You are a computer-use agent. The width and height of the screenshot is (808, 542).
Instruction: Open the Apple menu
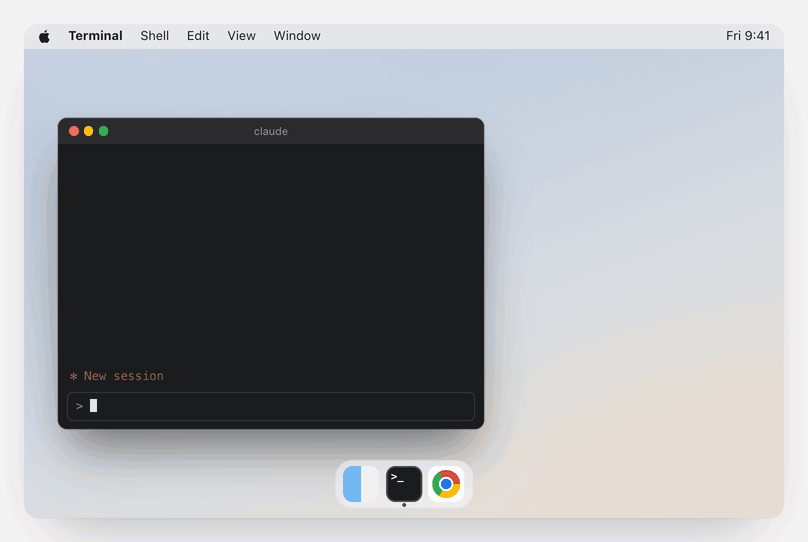click(44, 36)
